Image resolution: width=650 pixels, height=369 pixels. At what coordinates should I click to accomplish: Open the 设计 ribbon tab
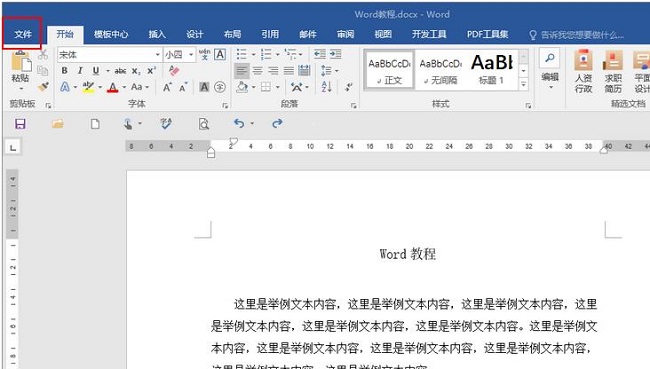pos(194,34)
